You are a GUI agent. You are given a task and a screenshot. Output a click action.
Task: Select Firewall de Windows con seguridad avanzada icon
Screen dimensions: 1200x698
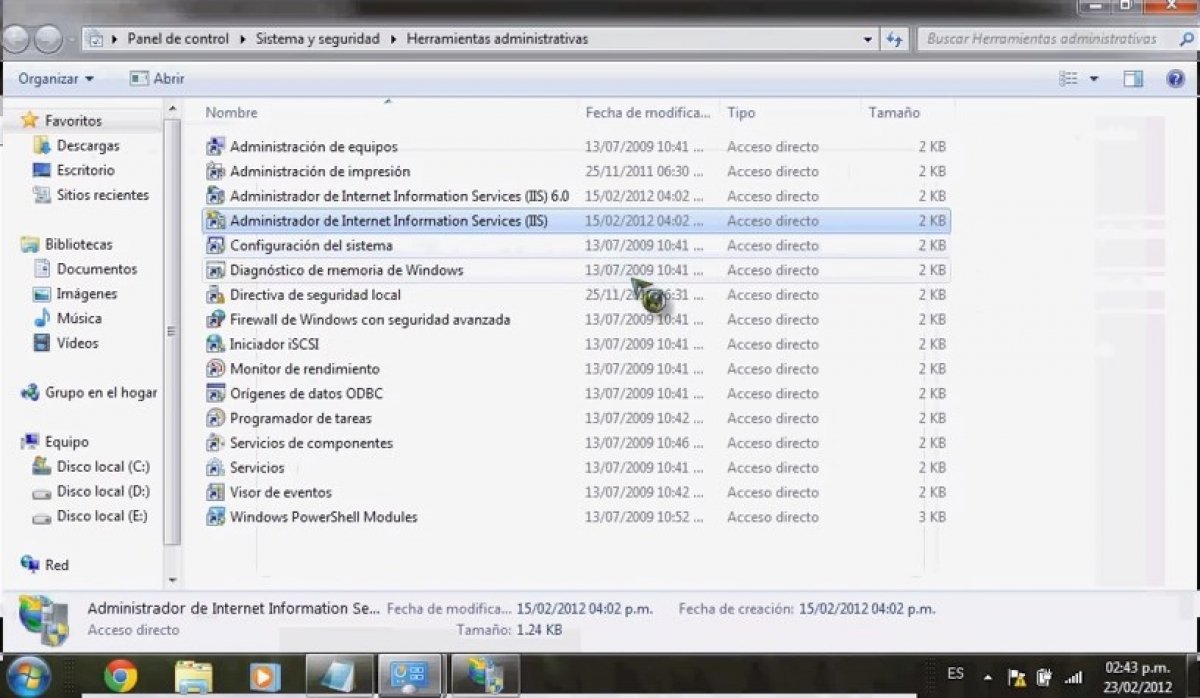coord(215,320)
